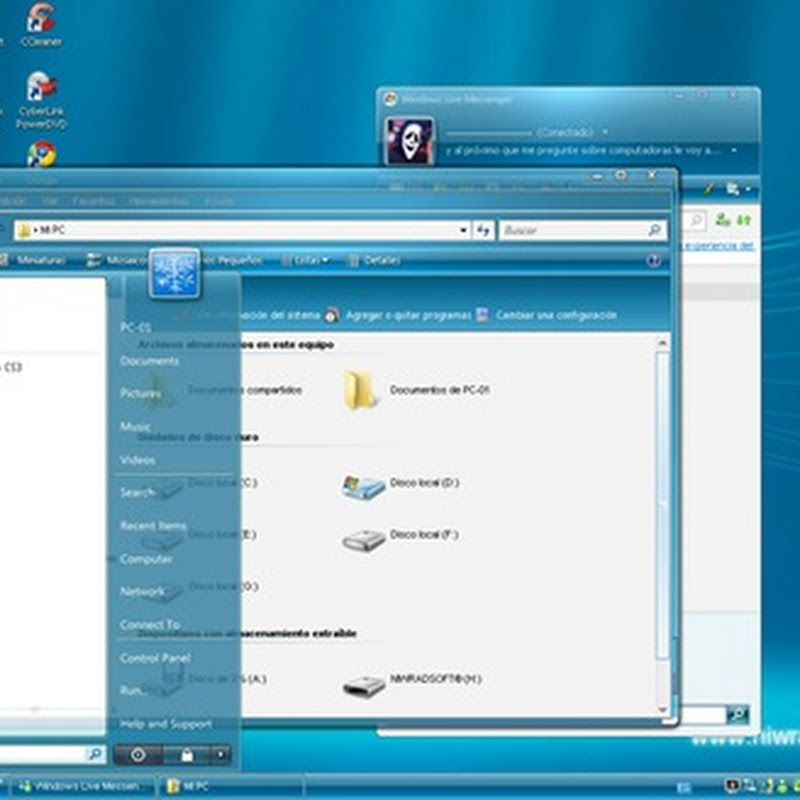Select Help and Support in the start menu
Viewport: 800px width, 800px height.
pyautogui.click(x=165, y=723)
